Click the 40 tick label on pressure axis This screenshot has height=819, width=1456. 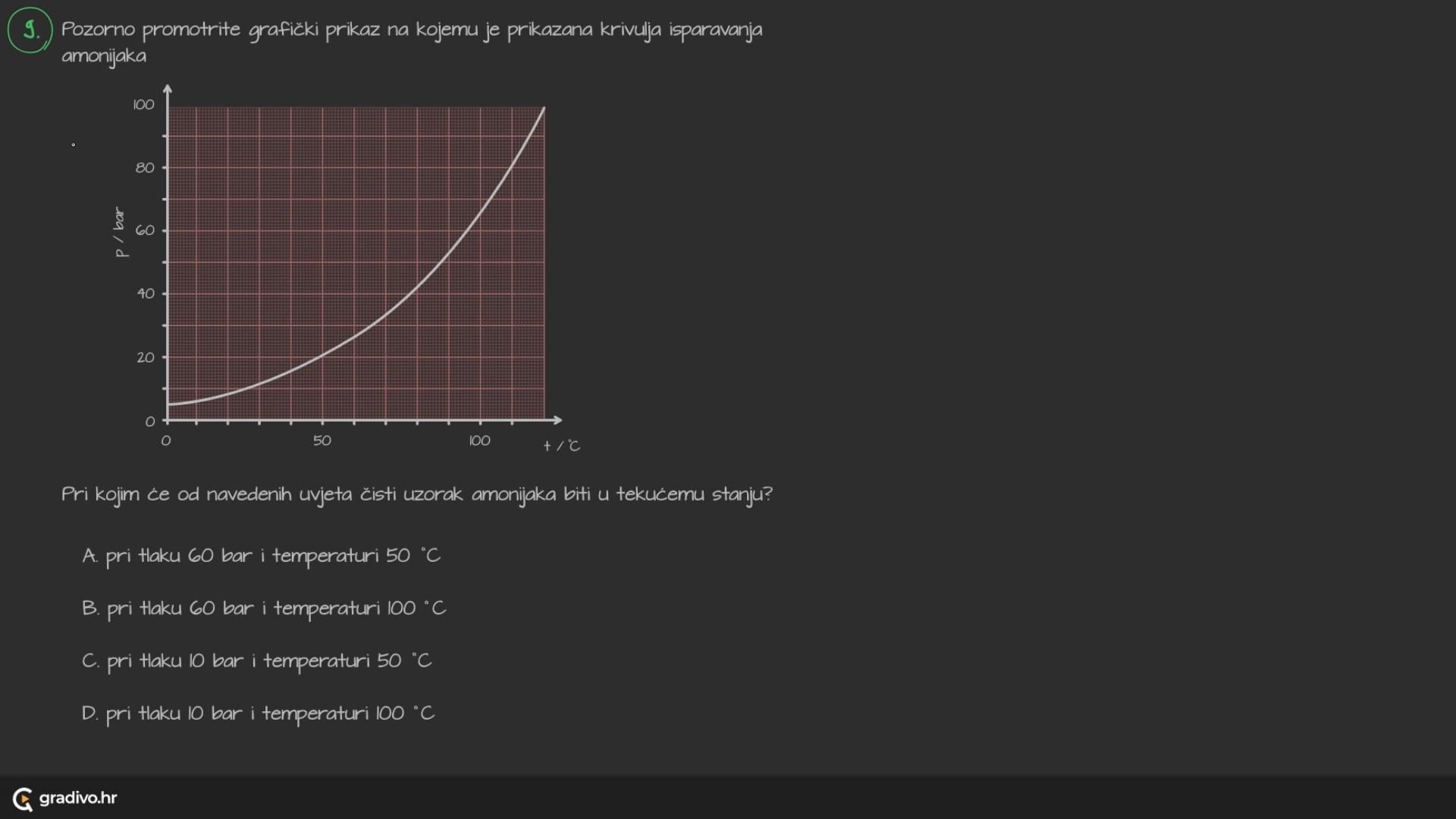click(x=145, y=293)
